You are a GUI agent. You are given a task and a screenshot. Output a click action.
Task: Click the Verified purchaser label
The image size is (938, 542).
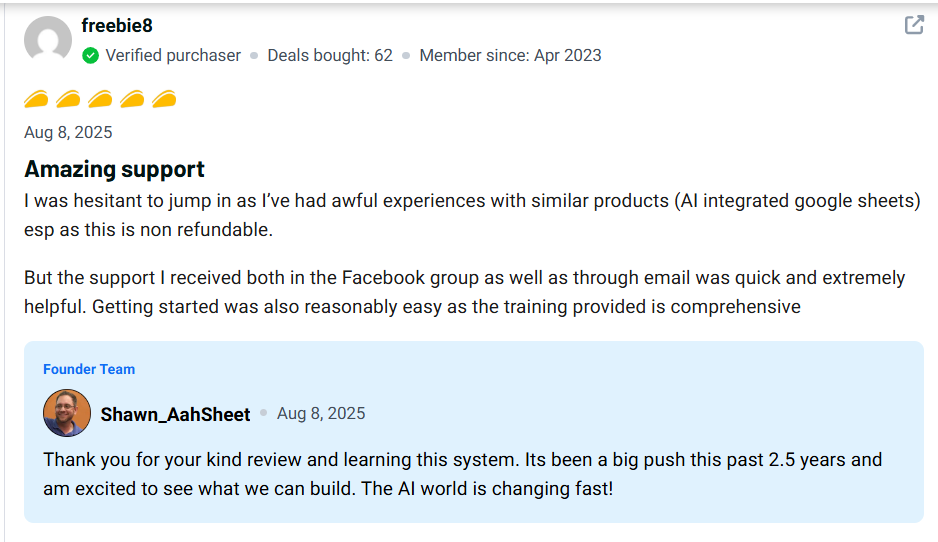(173, 56)
